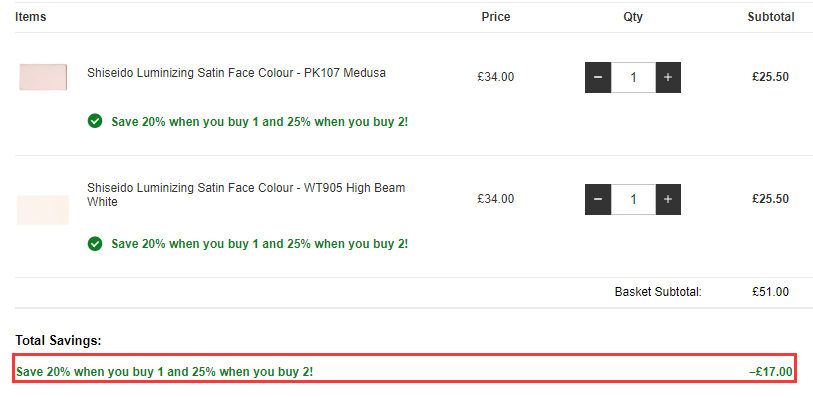Open the WT905 High Beam White thumbnail
Image resolution: width=813 pixels, height=398 pixels.
click(43, 210)
